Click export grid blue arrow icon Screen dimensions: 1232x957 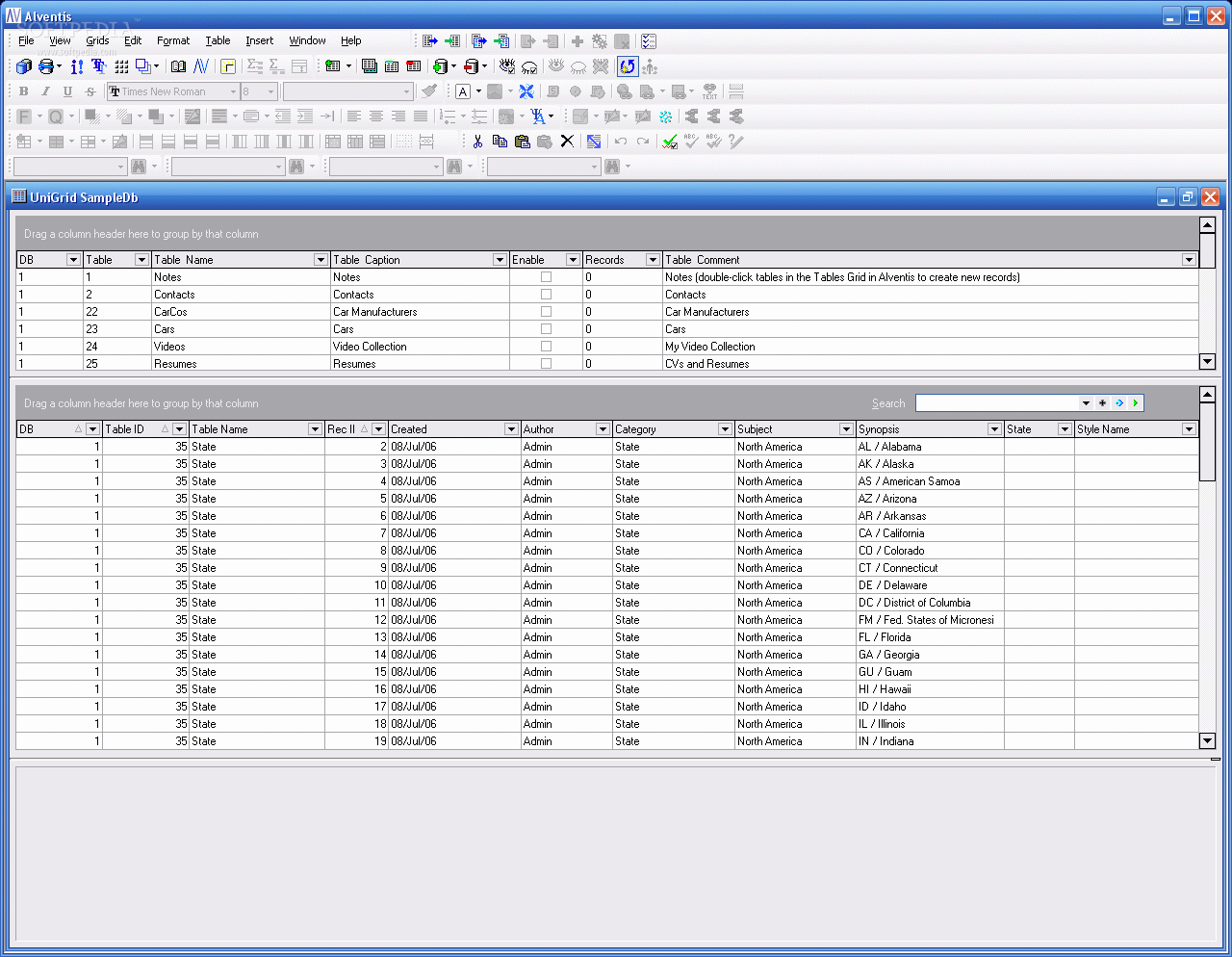(430, 41)
